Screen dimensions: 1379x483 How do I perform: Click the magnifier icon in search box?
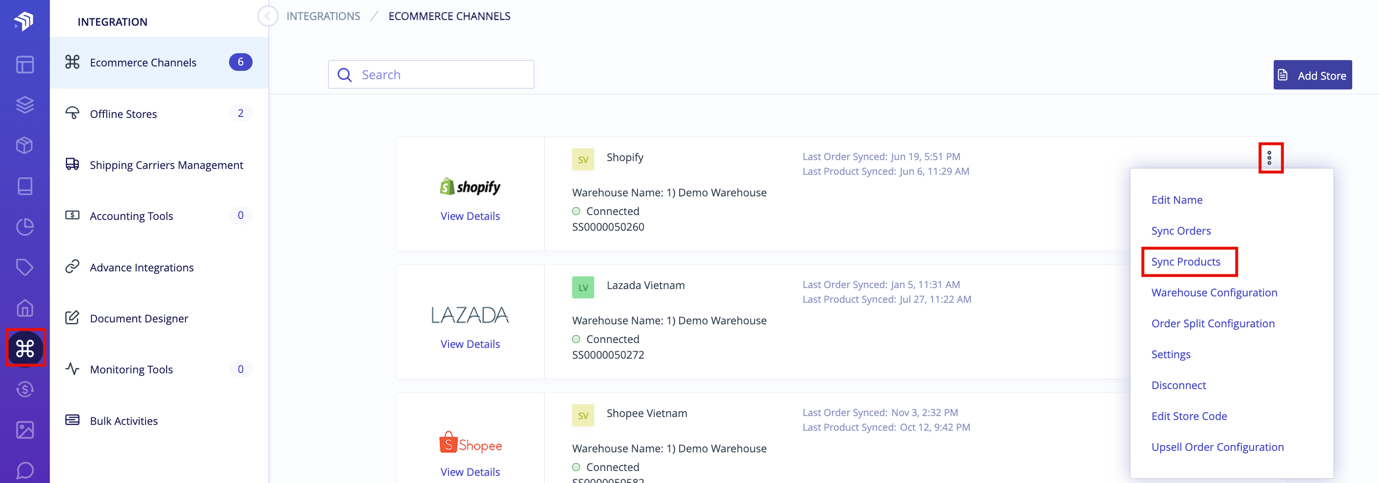click(345, 75)
